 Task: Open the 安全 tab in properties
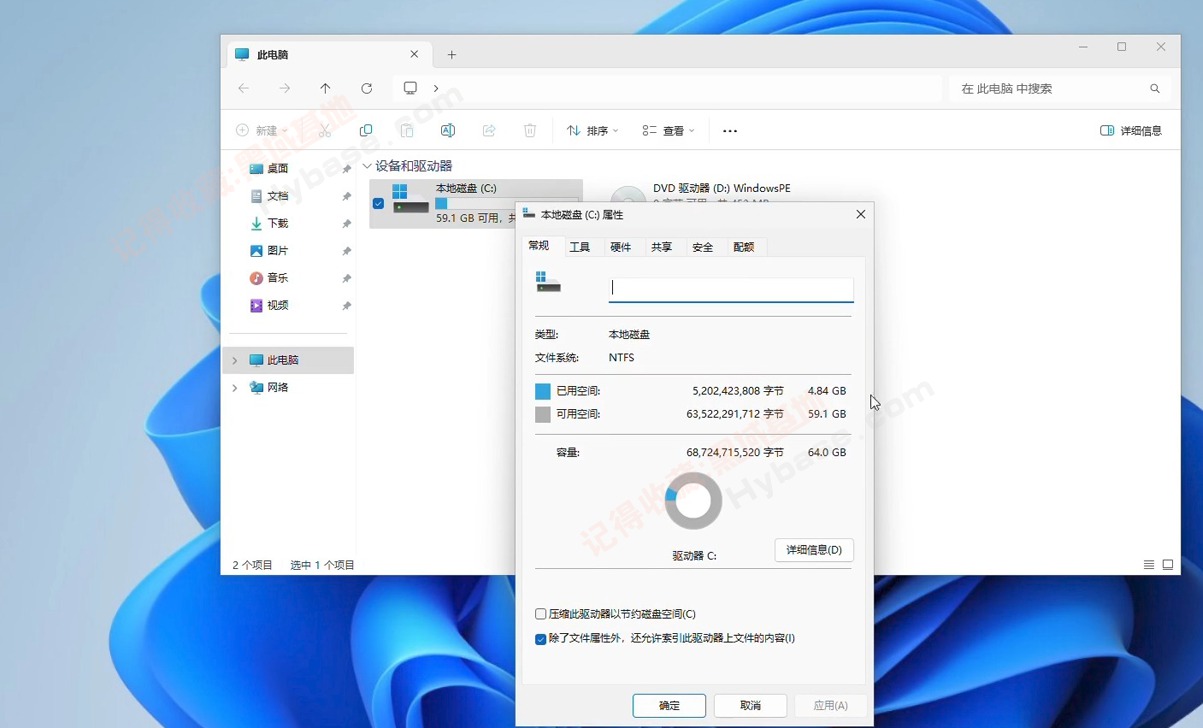702,247
